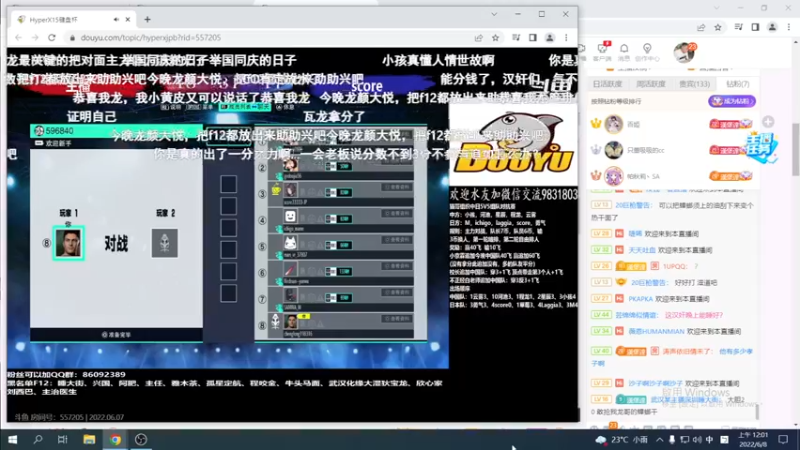Viewport: 800px width, 450px height.
Task: Mute the HyperX15键盘杯 tab audio icon
Action: coord(116,19)
